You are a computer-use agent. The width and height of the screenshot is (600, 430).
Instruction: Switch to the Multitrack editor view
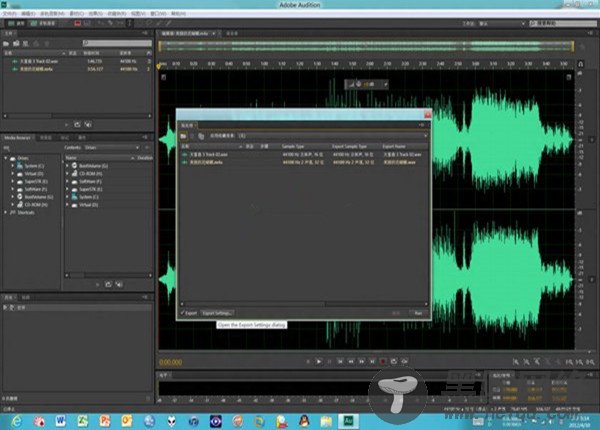[x=43, y=23]
